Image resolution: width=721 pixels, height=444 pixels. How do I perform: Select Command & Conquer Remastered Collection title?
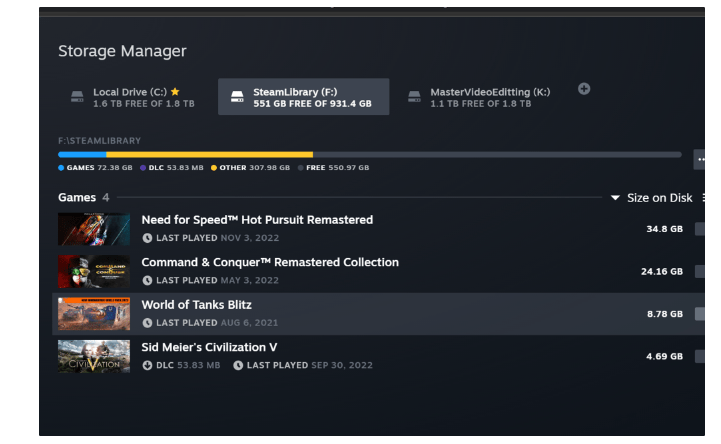(270, 262)
